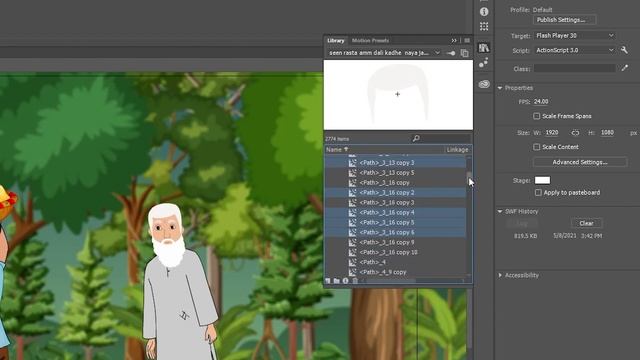Viewport: 640px width, 360px height.
Task: Click New Folder icon at Library bottom
Action: point(337,281)
